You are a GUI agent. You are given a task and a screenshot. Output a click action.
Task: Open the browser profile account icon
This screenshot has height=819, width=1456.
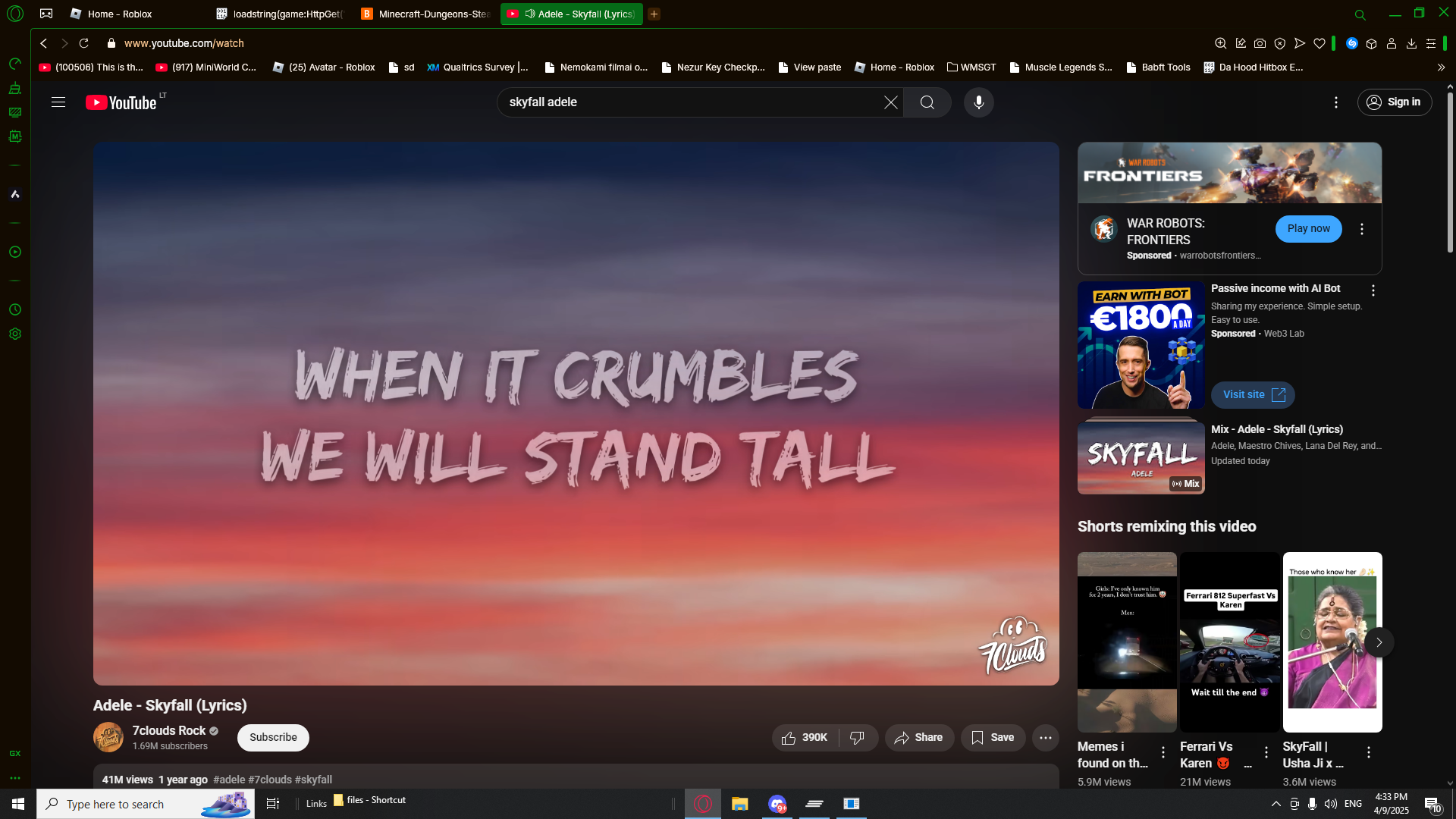tap(1392, 43)
